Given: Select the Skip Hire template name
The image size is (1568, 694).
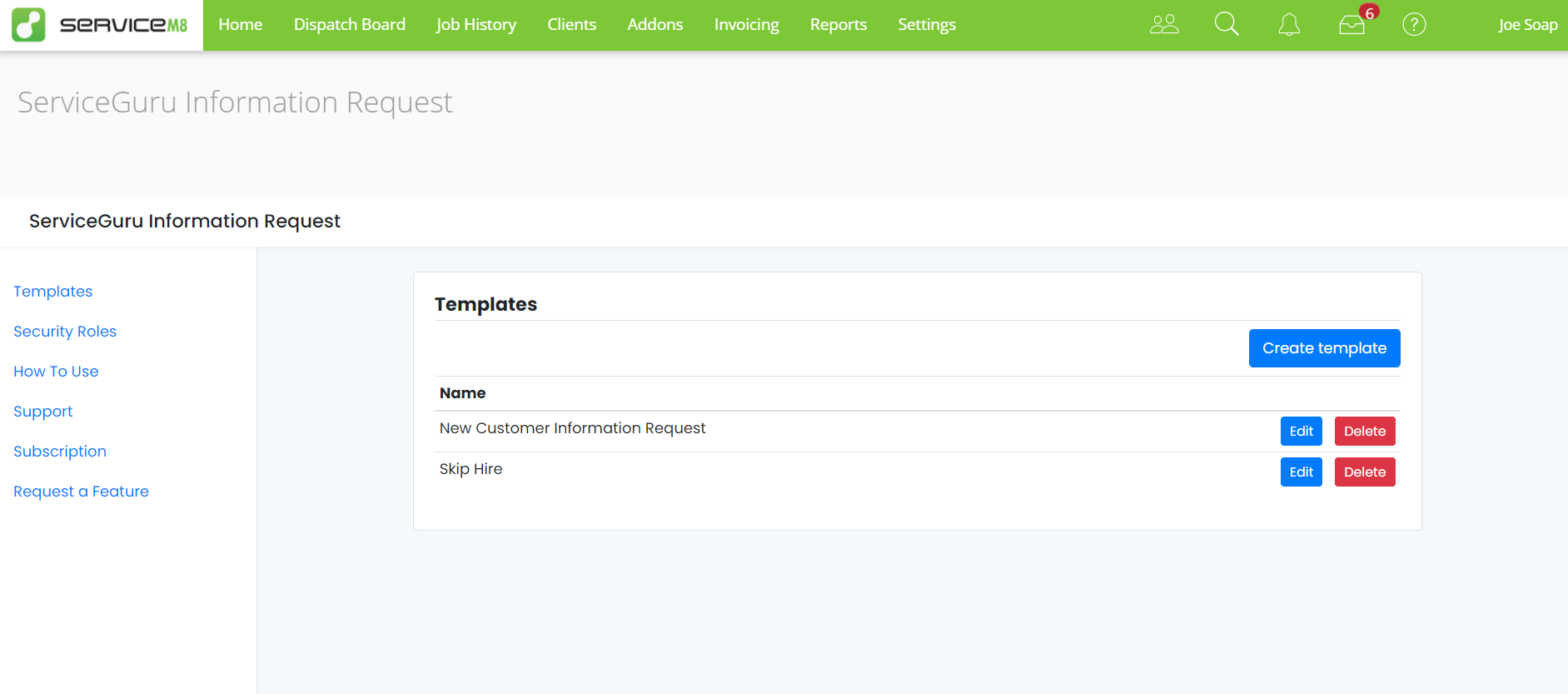Looking at the screenshot, I should click(x=471, y=469).
